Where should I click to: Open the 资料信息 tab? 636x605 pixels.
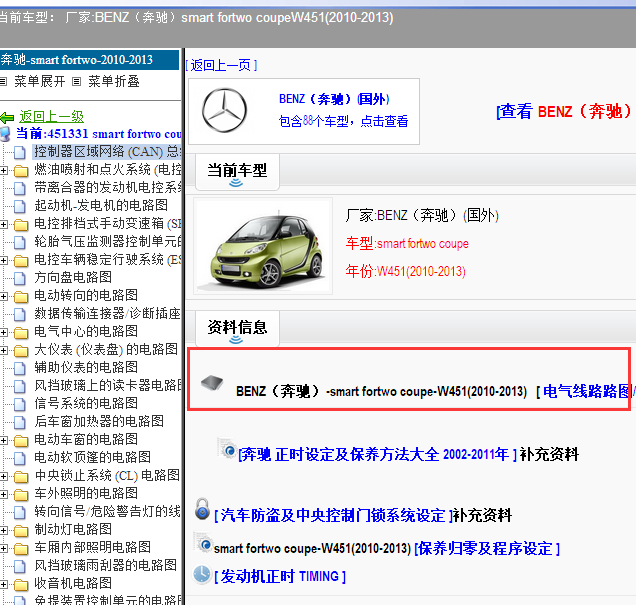(237, 329)
